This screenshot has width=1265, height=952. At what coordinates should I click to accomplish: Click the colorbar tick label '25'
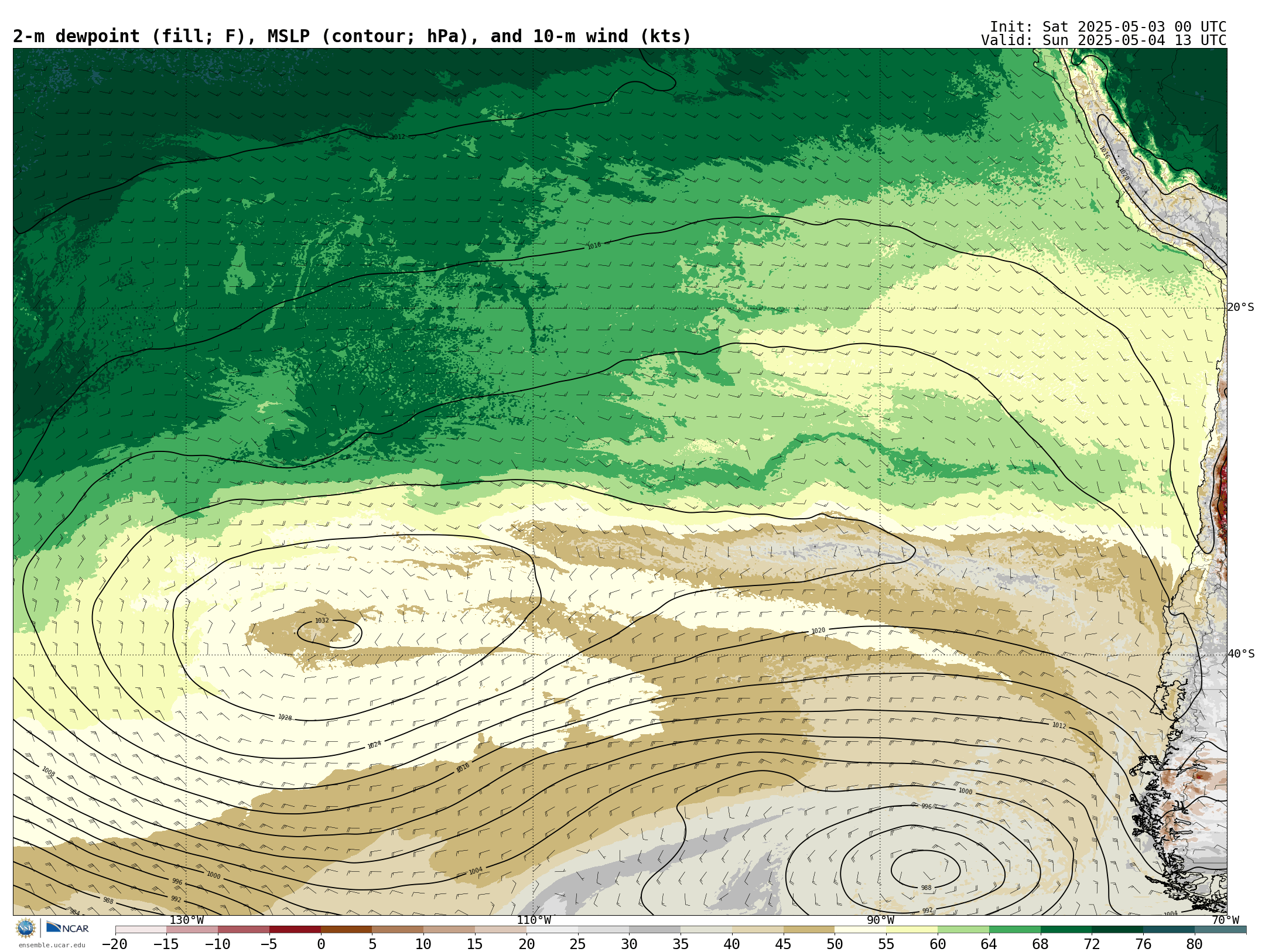coord(578,944)
